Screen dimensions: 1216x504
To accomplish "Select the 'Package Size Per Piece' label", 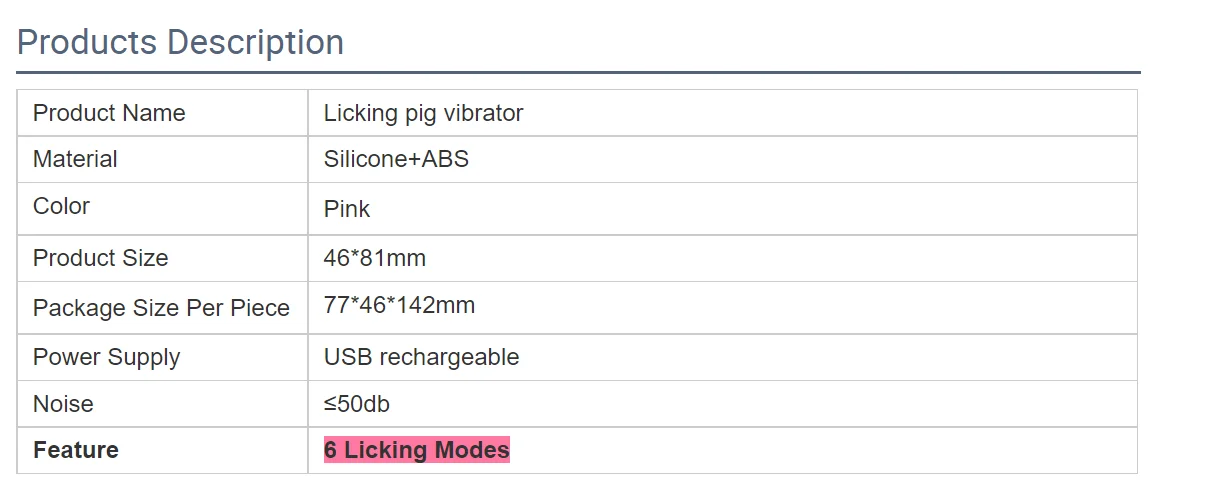I will (x=161, y=308).
